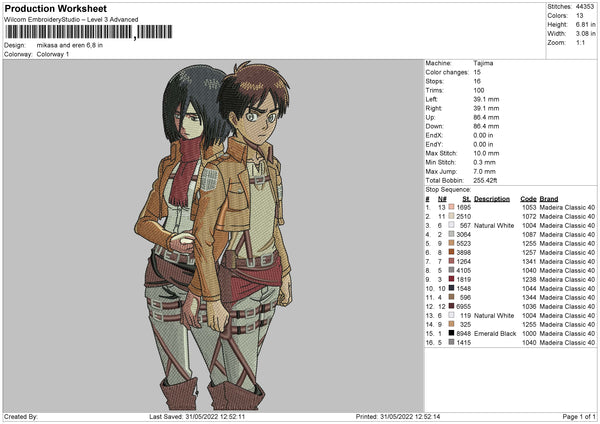The height and width of the screenshot is (424, 600).
Task: Click the swatch for stop 10 (1548)
Action: pyautogui.click(x=452, y=288)
